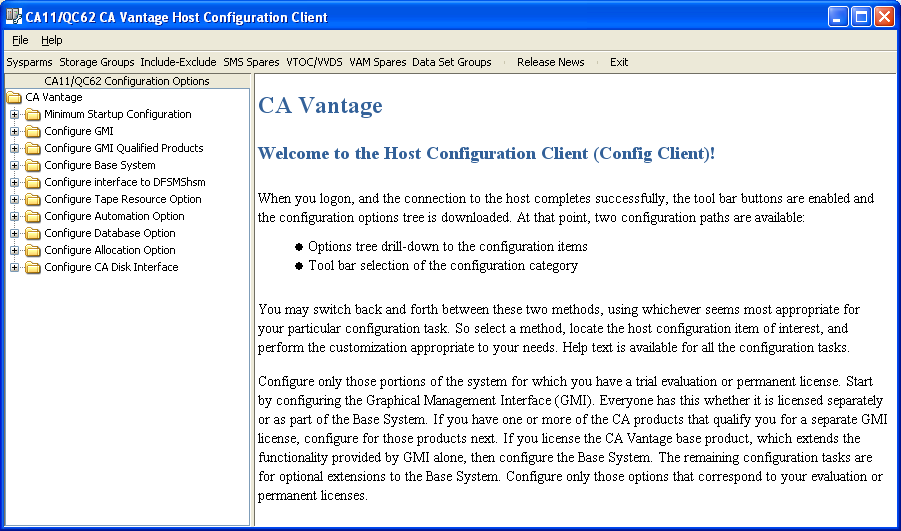This screenshot has height=531, width=901.
Task: Select Configure Tape Resource Option label
Action: pos(123,199)
